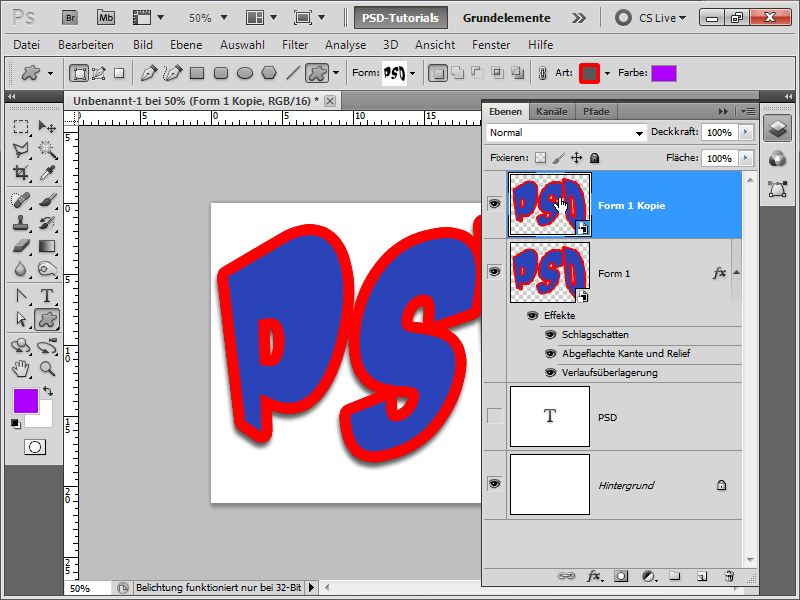Show the PSD text layer
This screenshot has width=800, height=600.
point(494,416)
